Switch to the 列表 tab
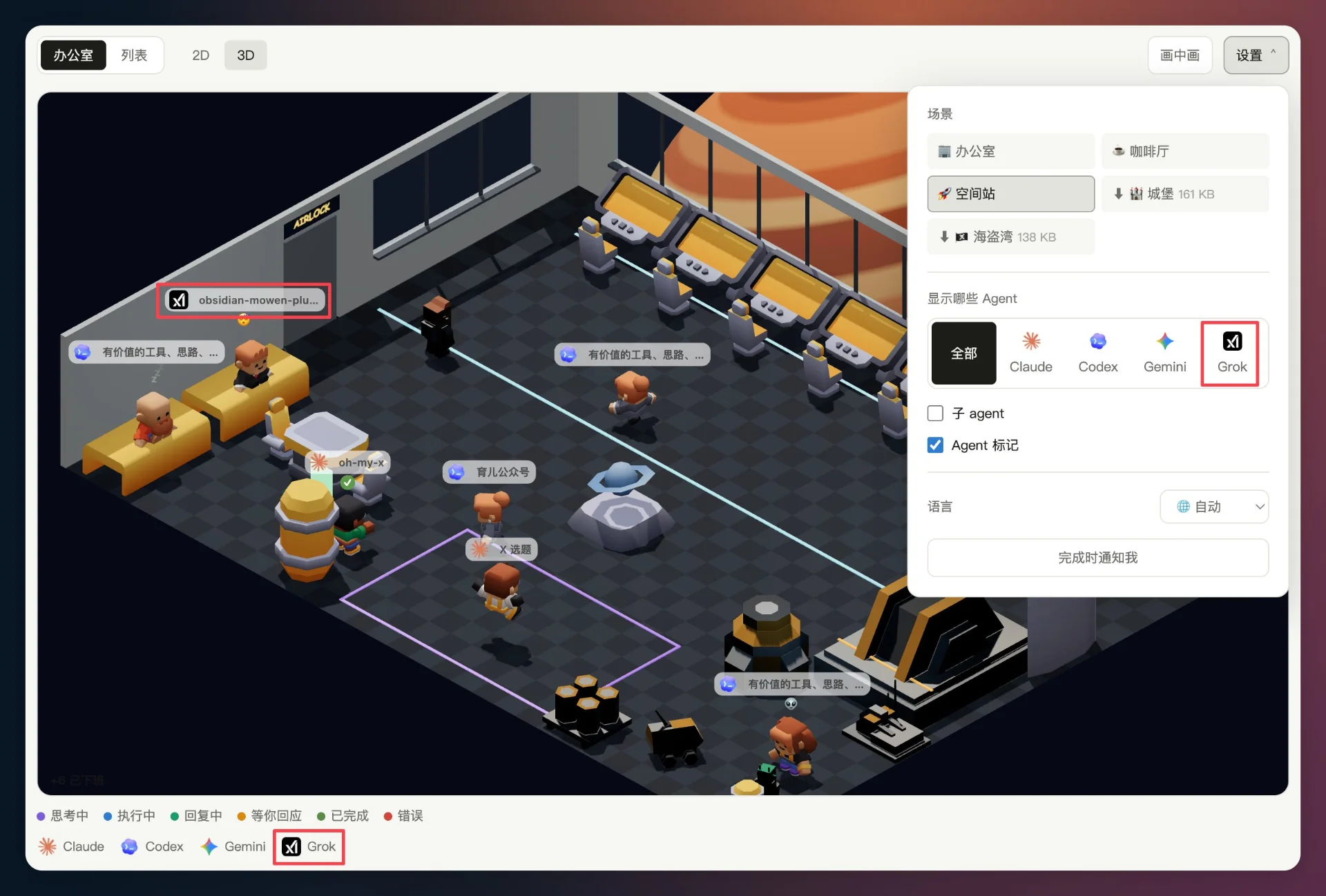The image size is (1326, 896). point(134,55)
